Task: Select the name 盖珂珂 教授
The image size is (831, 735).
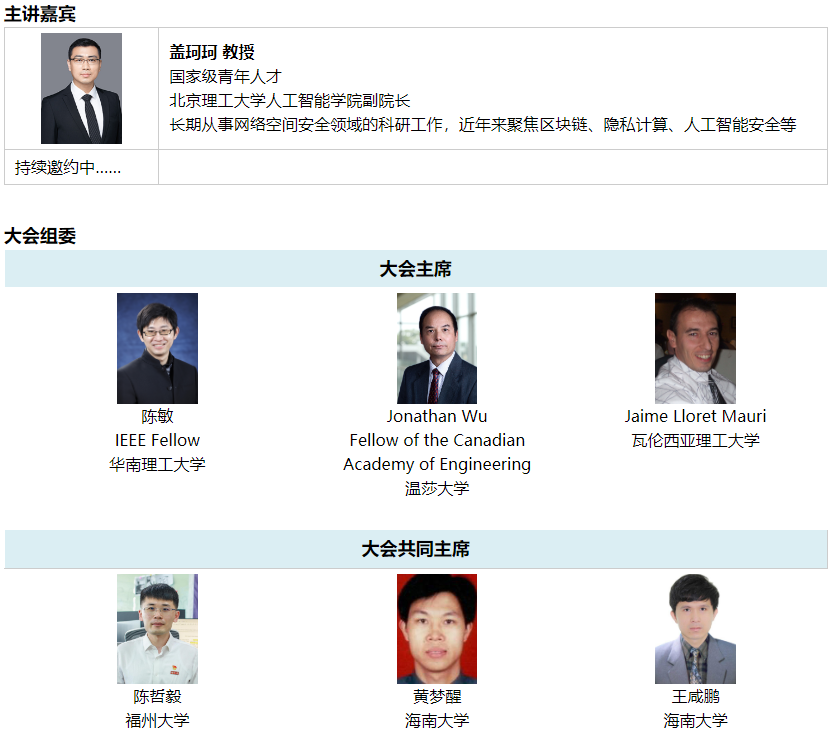Action: pyautogui.click(x=212, y=52)
